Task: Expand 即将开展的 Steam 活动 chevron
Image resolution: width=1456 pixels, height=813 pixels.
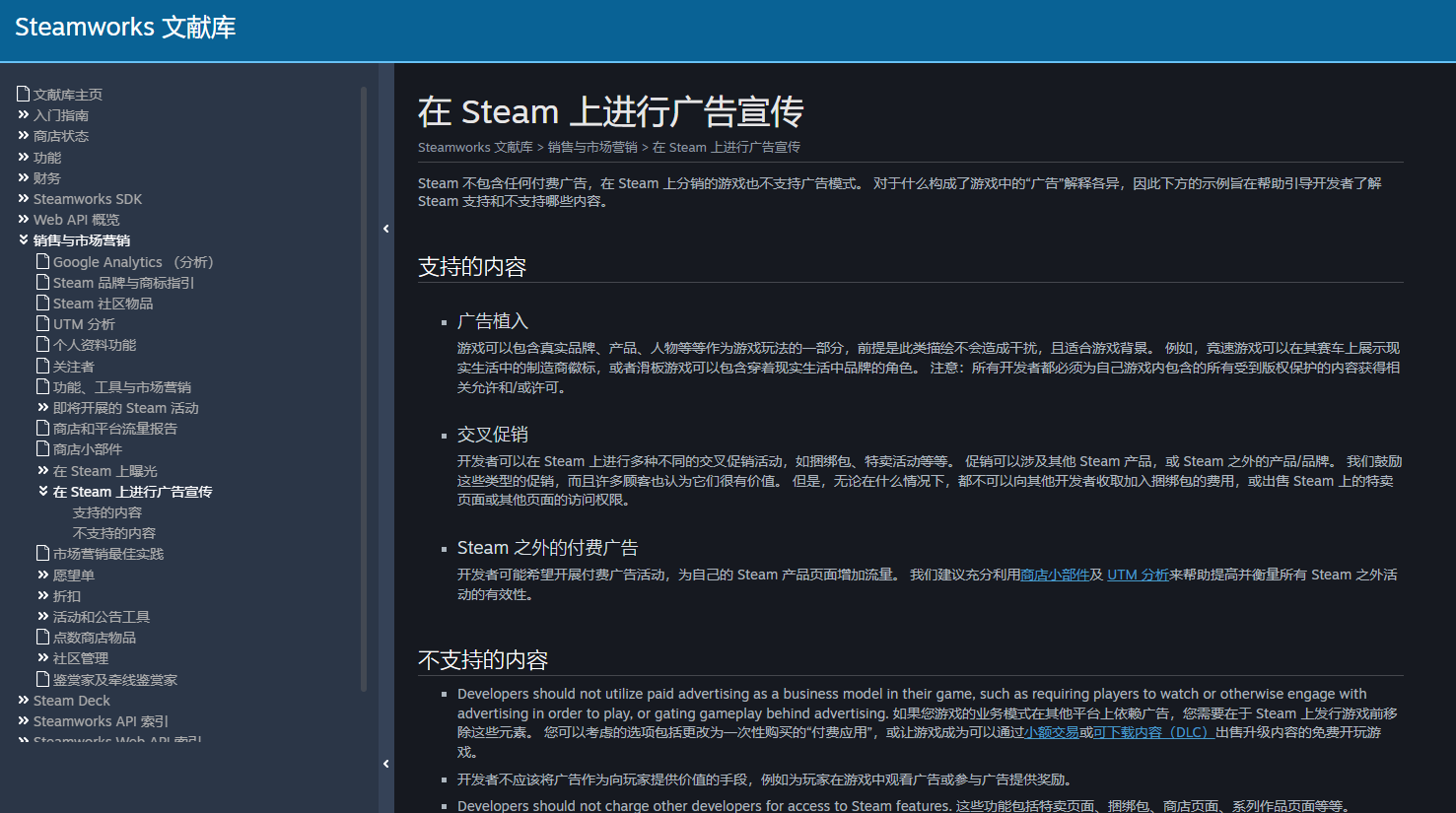Action: (43, 407)
